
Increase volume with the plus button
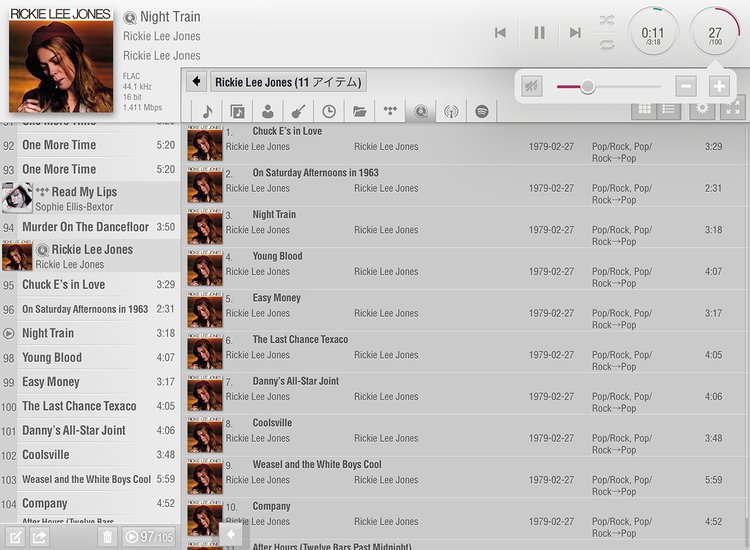click(719, 86)
